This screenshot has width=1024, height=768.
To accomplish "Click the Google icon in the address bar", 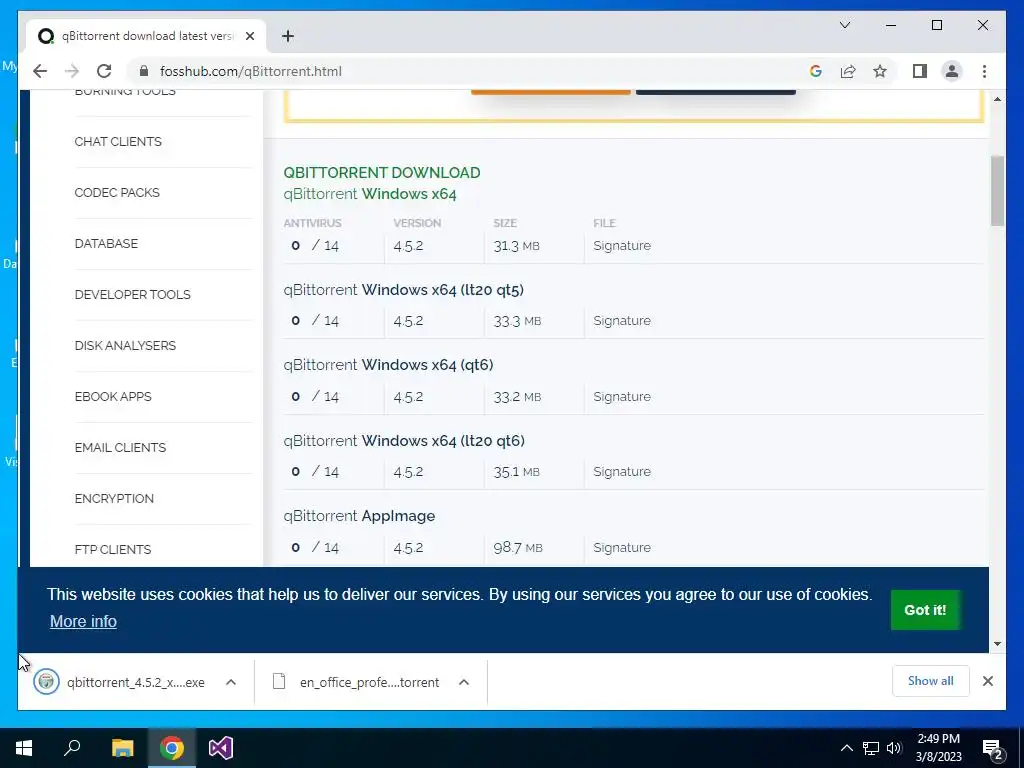I will point(816,71).
